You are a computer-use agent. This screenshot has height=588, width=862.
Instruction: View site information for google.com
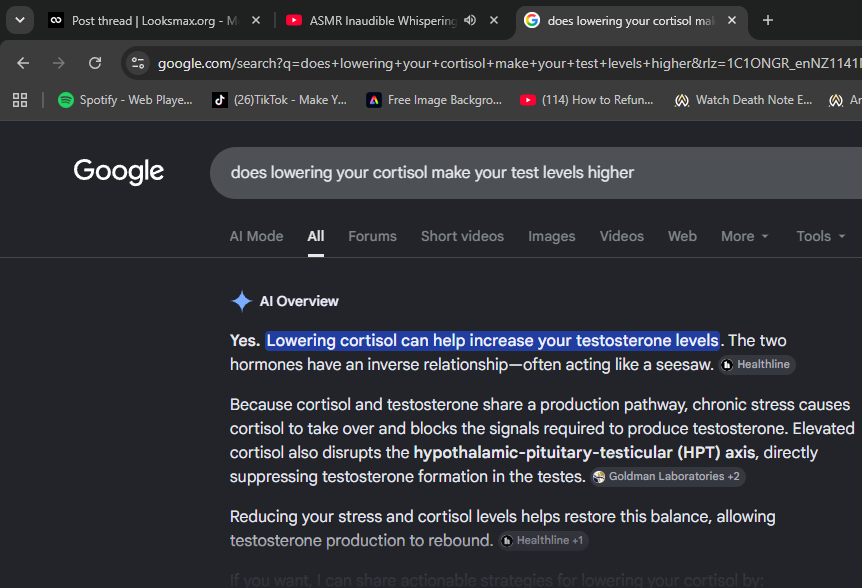(138, 63)
